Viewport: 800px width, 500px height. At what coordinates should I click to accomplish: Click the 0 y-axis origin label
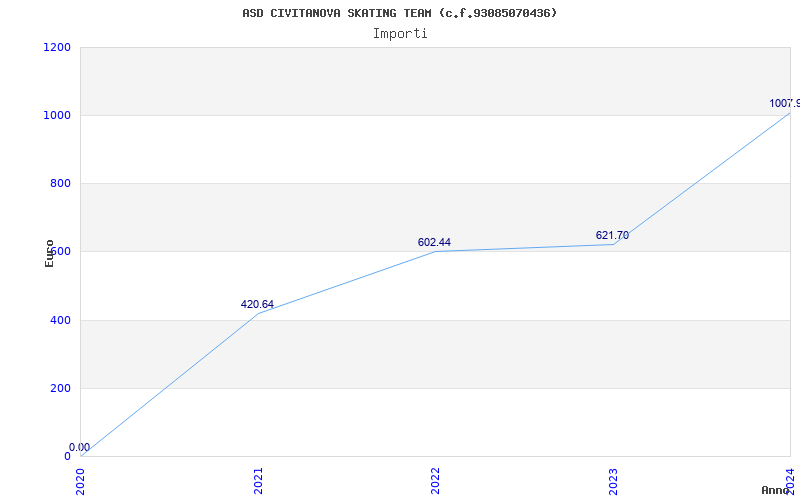(67, 456)
